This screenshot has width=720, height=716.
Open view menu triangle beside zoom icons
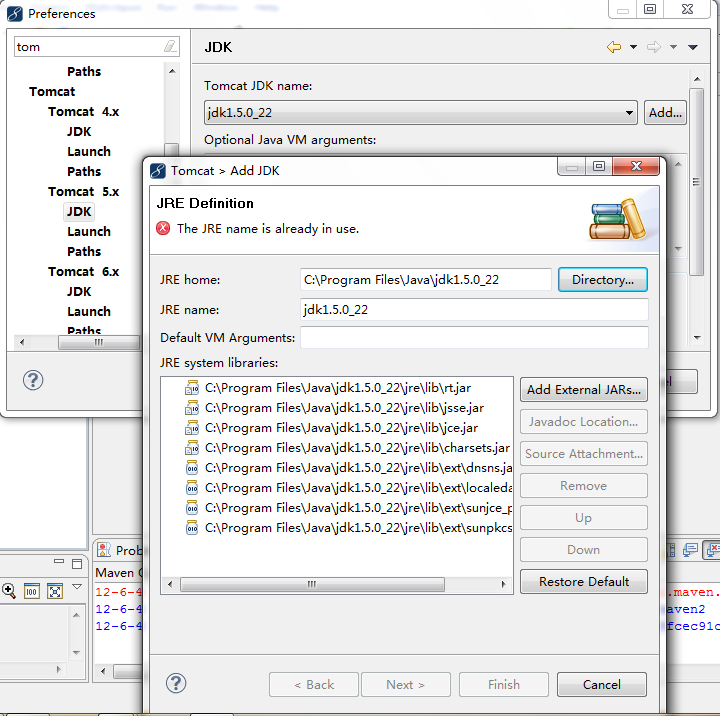pyautogui.click(x=77, y=586)
